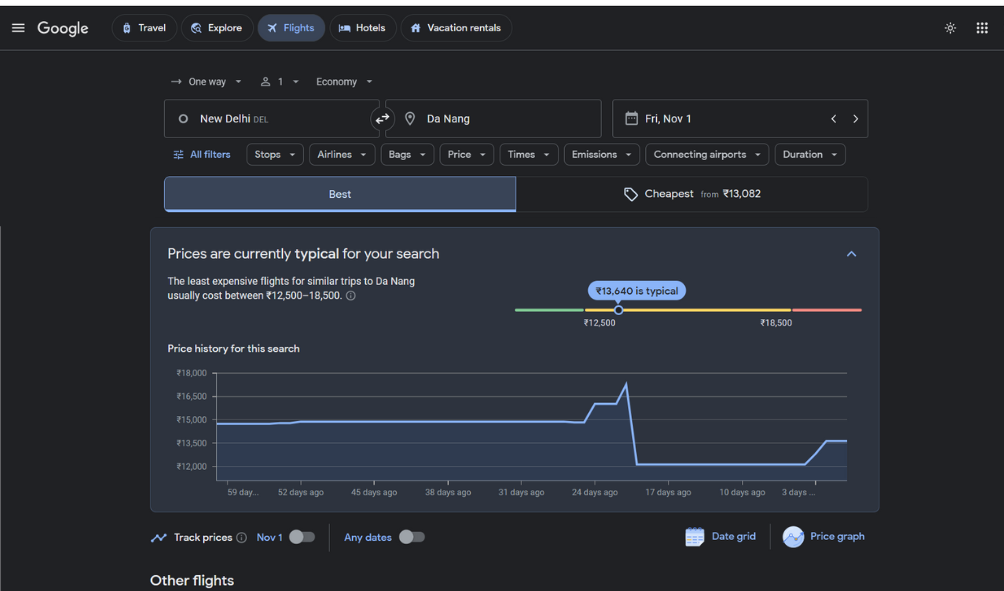The width and height of the screenshot is (1004, 591).
Task: Open the Emissions filter dropdown
Action: click(602, 154)
